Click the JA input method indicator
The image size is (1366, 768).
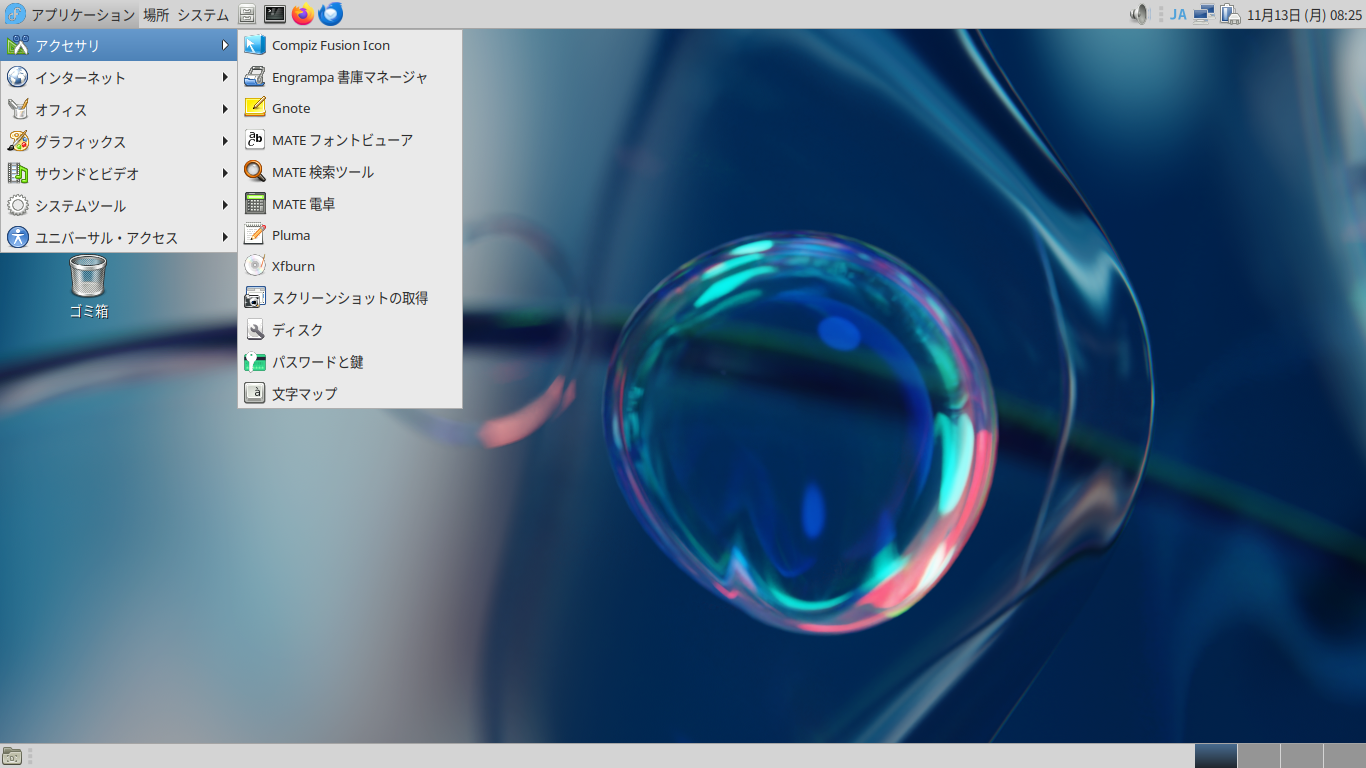tap(1178, 15)
